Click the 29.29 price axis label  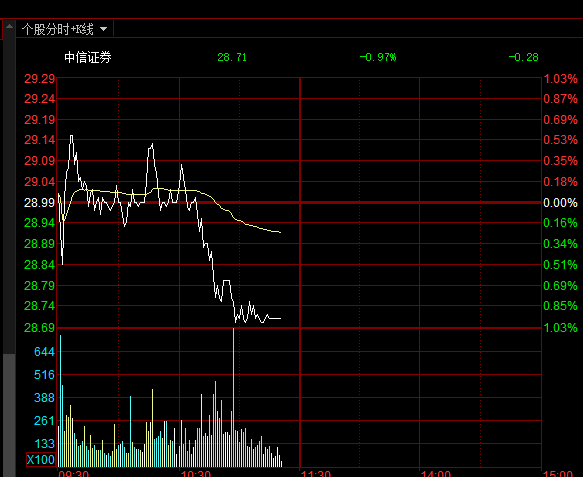click(39, 79)
